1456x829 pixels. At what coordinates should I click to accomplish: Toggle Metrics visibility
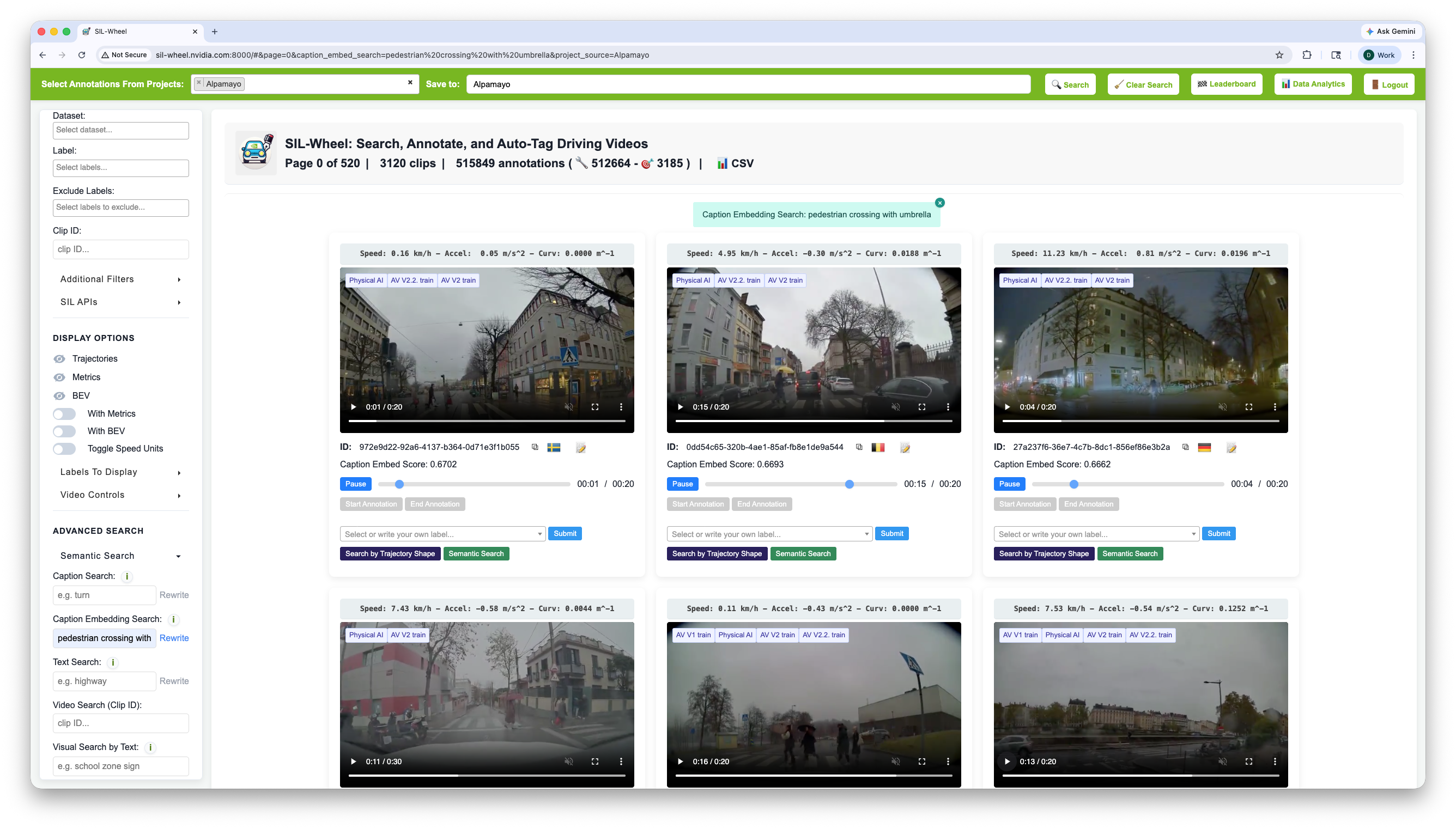pyautogui.click(x=59, y=377)
